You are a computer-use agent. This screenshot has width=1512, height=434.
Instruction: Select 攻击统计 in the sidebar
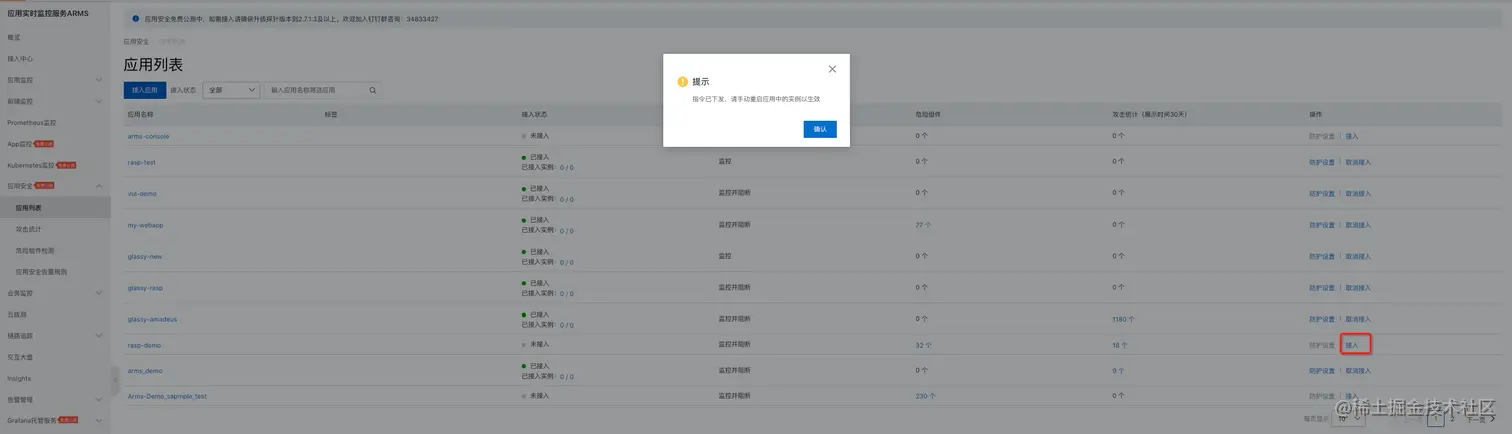click(29, 229)
